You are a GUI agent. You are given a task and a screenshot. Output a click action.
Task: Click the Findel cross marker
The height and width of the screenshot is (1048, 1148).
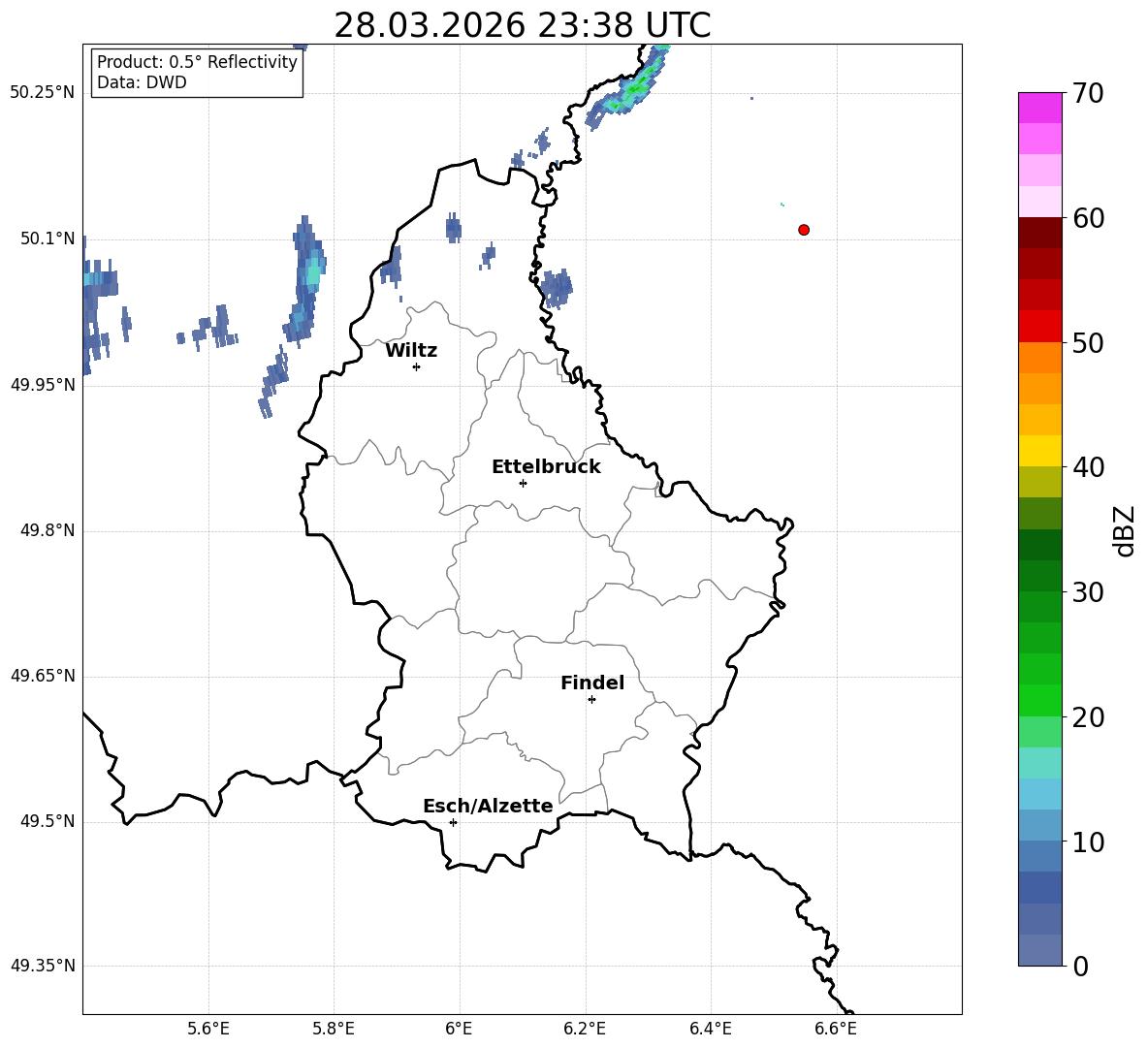coord(591,700)
